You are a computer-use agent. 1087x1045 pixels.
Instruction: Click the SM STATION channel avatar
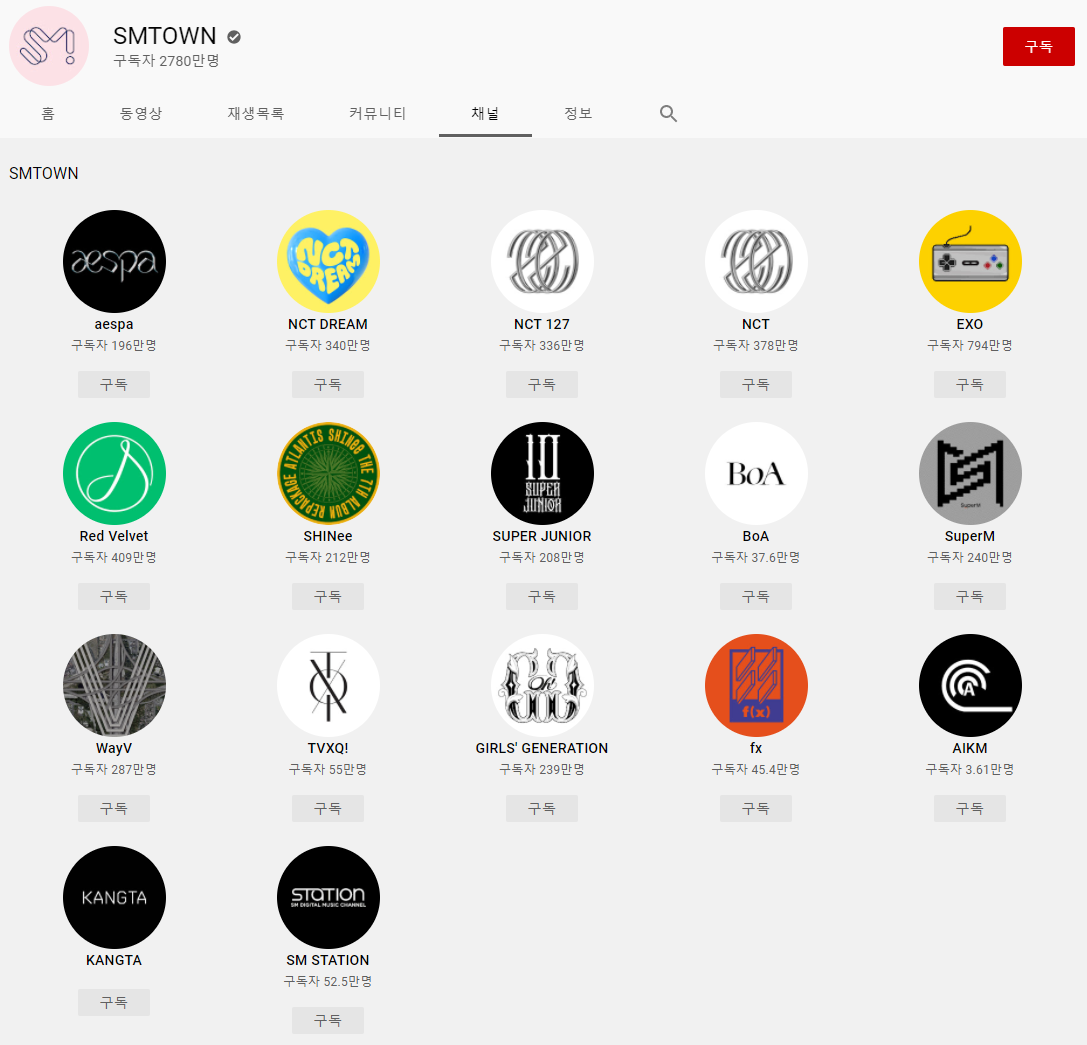328,897
